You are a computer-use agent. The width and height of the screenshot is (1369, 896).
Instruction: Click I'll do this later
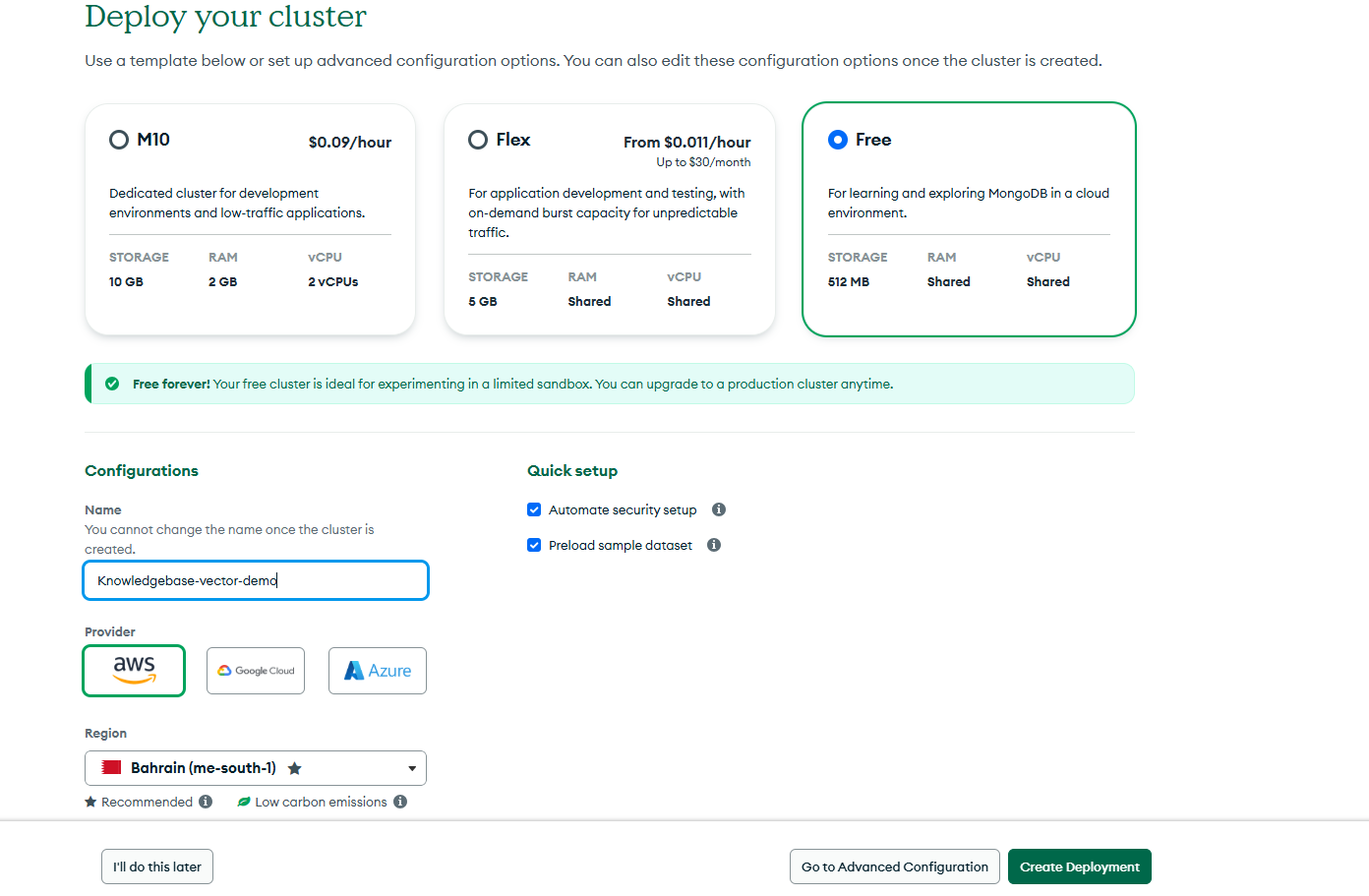coord(157,866)
